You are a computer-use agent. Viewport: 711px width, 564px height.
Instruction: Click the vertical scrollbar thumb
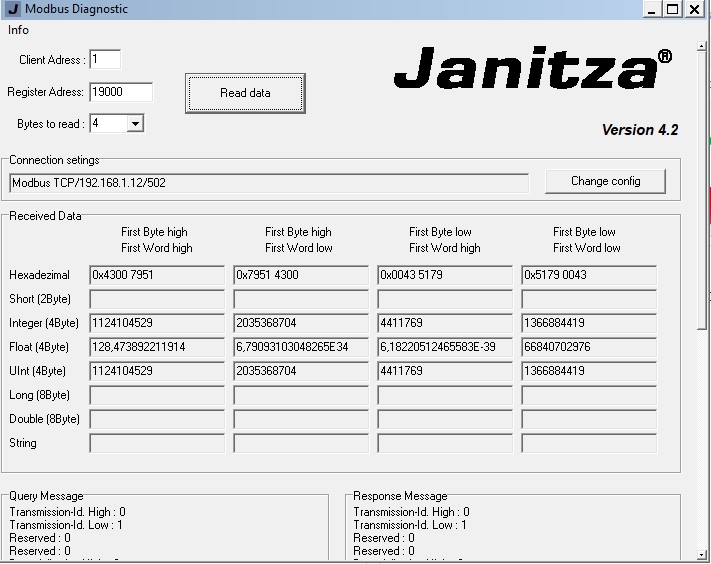[701, 190]
